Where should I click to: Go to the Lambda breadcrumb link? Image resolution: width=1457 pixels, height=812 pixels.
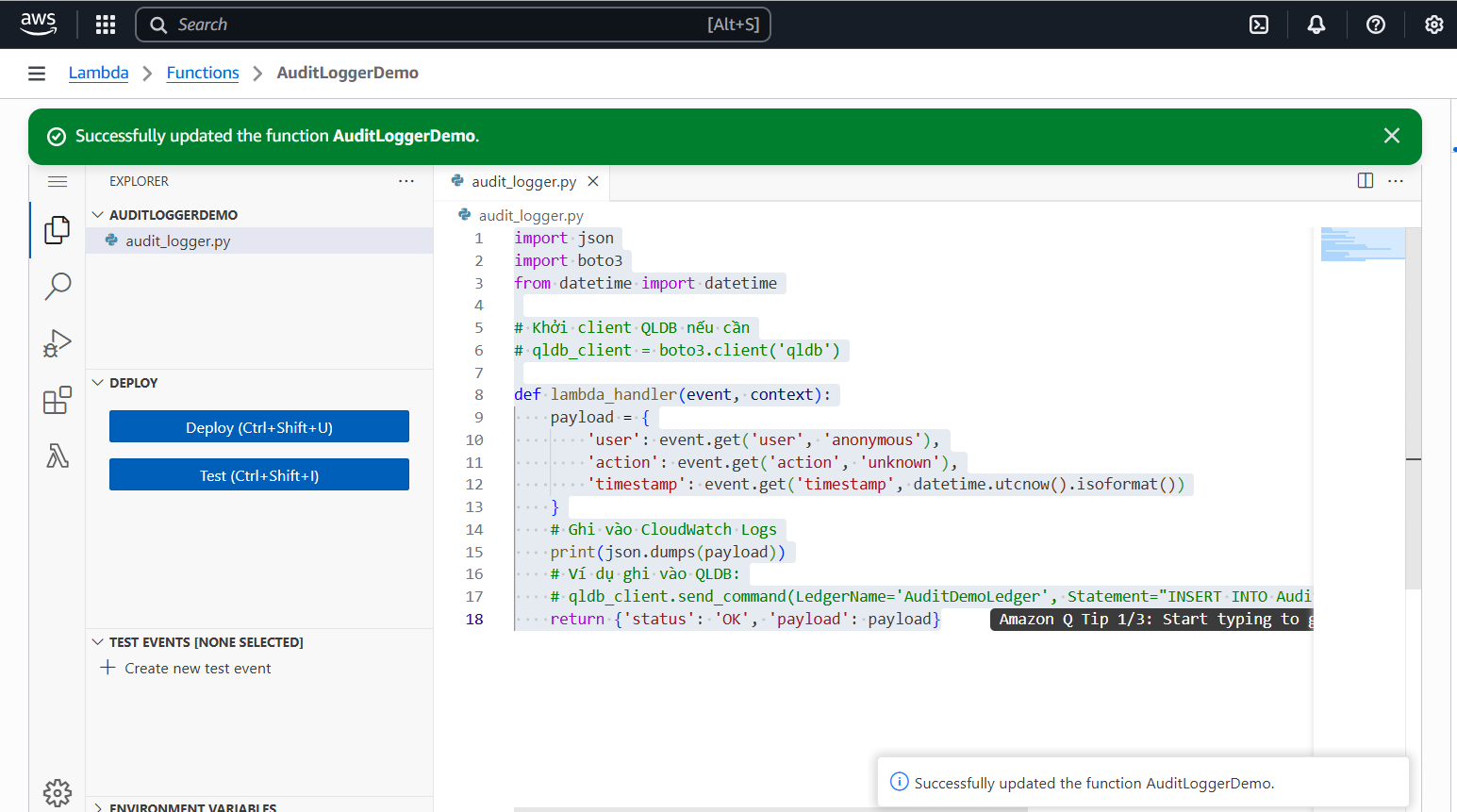[98, 73]
